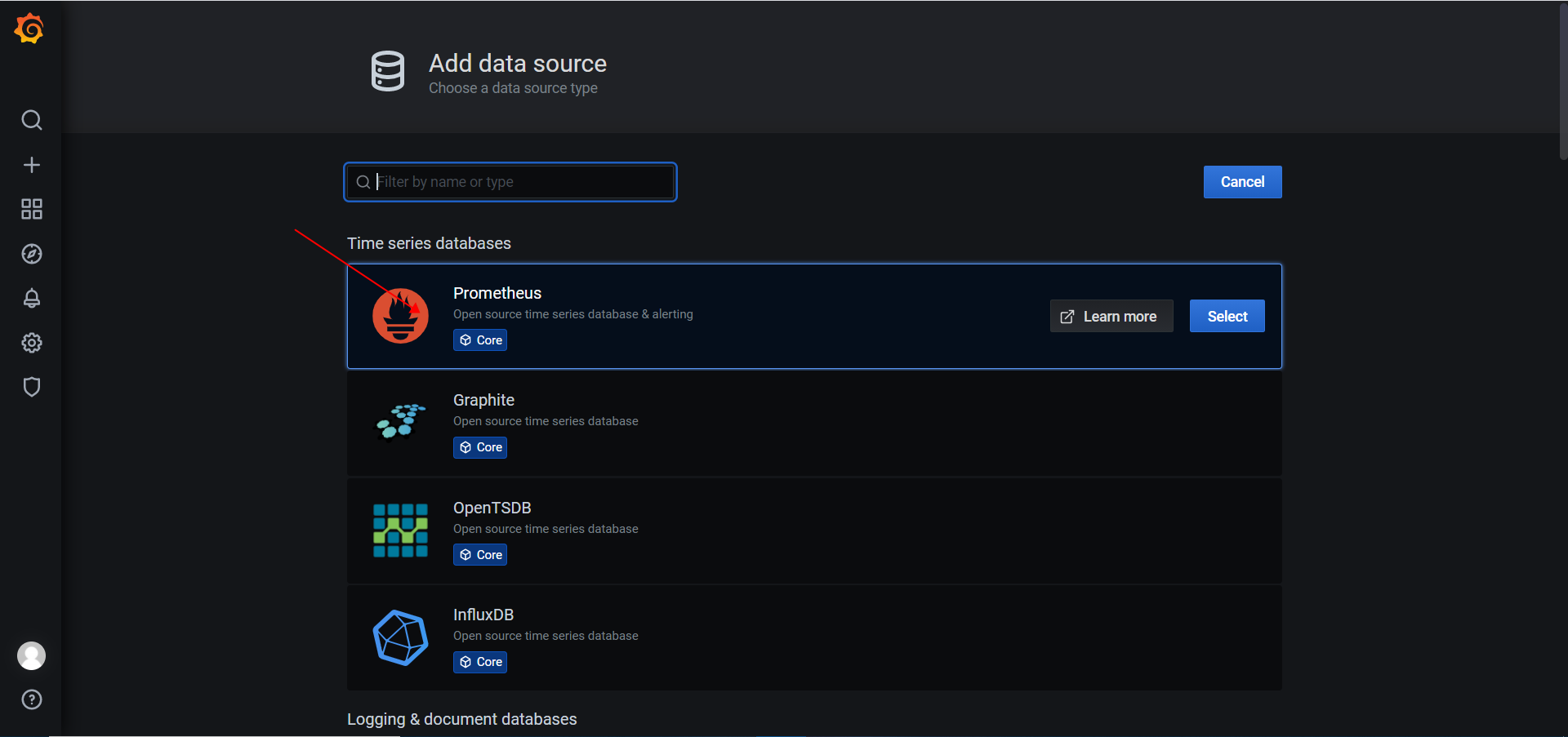Click the InfluxDB logo icon
Screen dimensions: 1568x737
pos(400,637)
